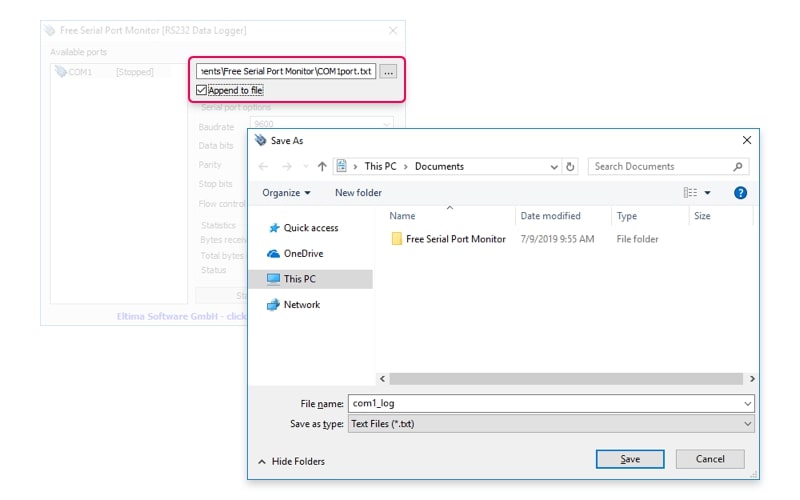This screenshot has width=800, height=500.
Task: Click the Save As dialog title icon
Action: 261,140
